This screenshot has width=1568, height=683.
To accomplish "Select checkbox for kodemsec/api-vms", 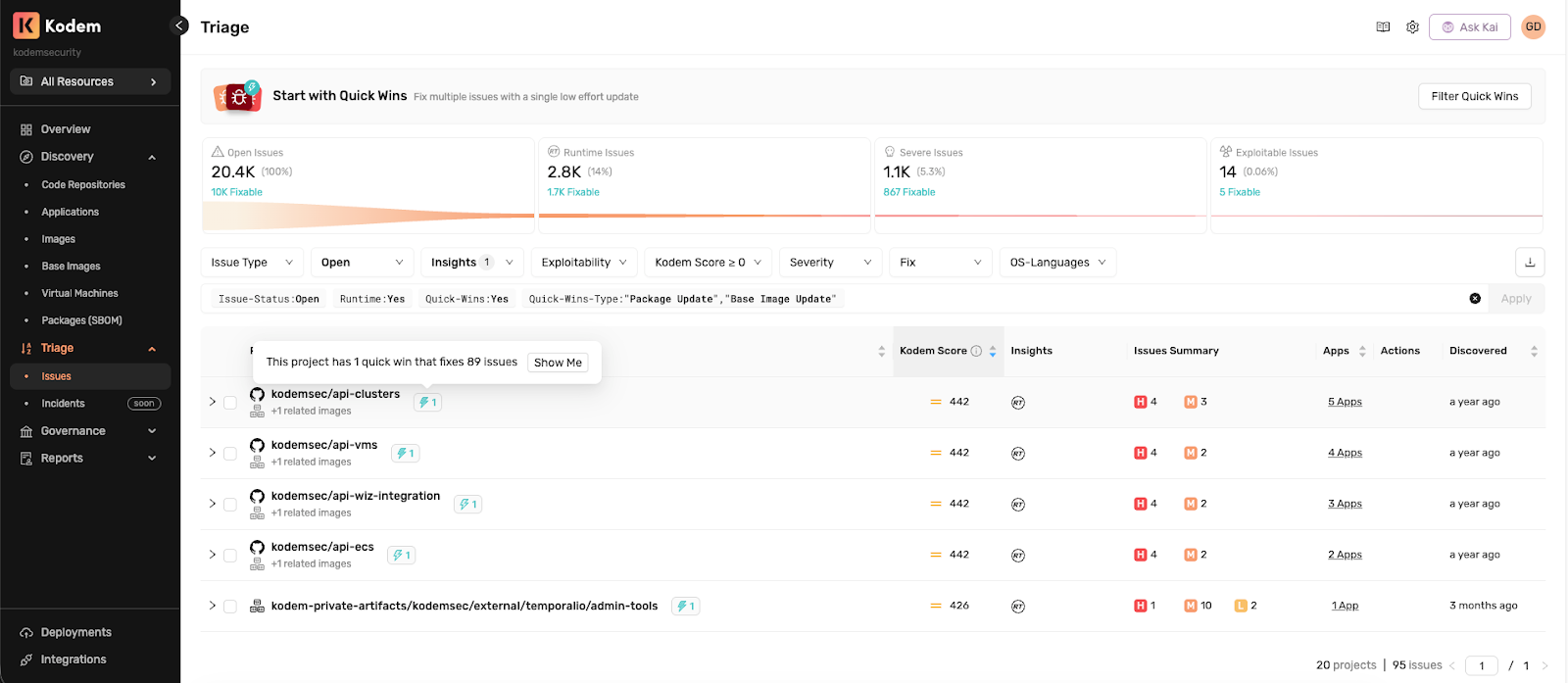I will pyautogui.click(x=230, y=454).
